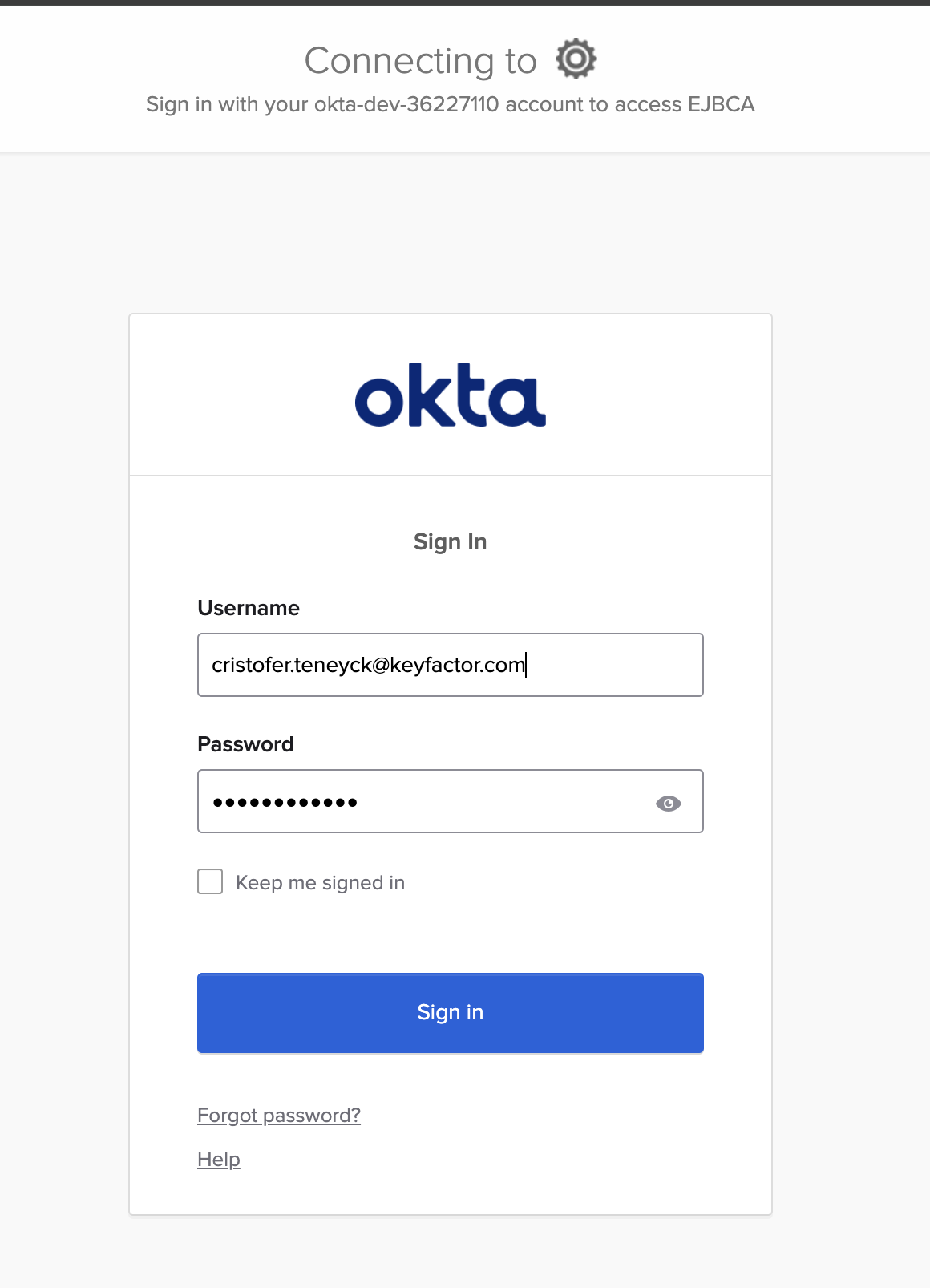Click the Username field label

249,608
